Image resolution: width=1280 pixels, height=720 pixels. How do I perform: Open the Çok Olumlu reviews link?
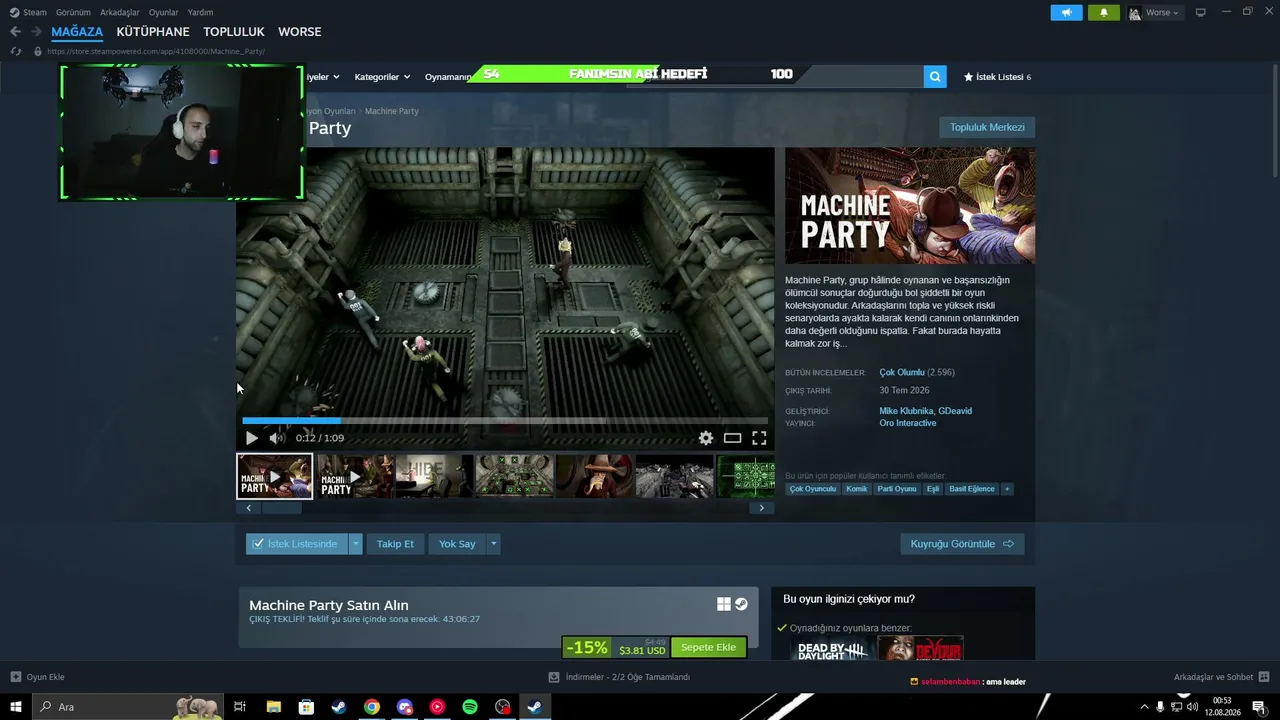[902, 372]
